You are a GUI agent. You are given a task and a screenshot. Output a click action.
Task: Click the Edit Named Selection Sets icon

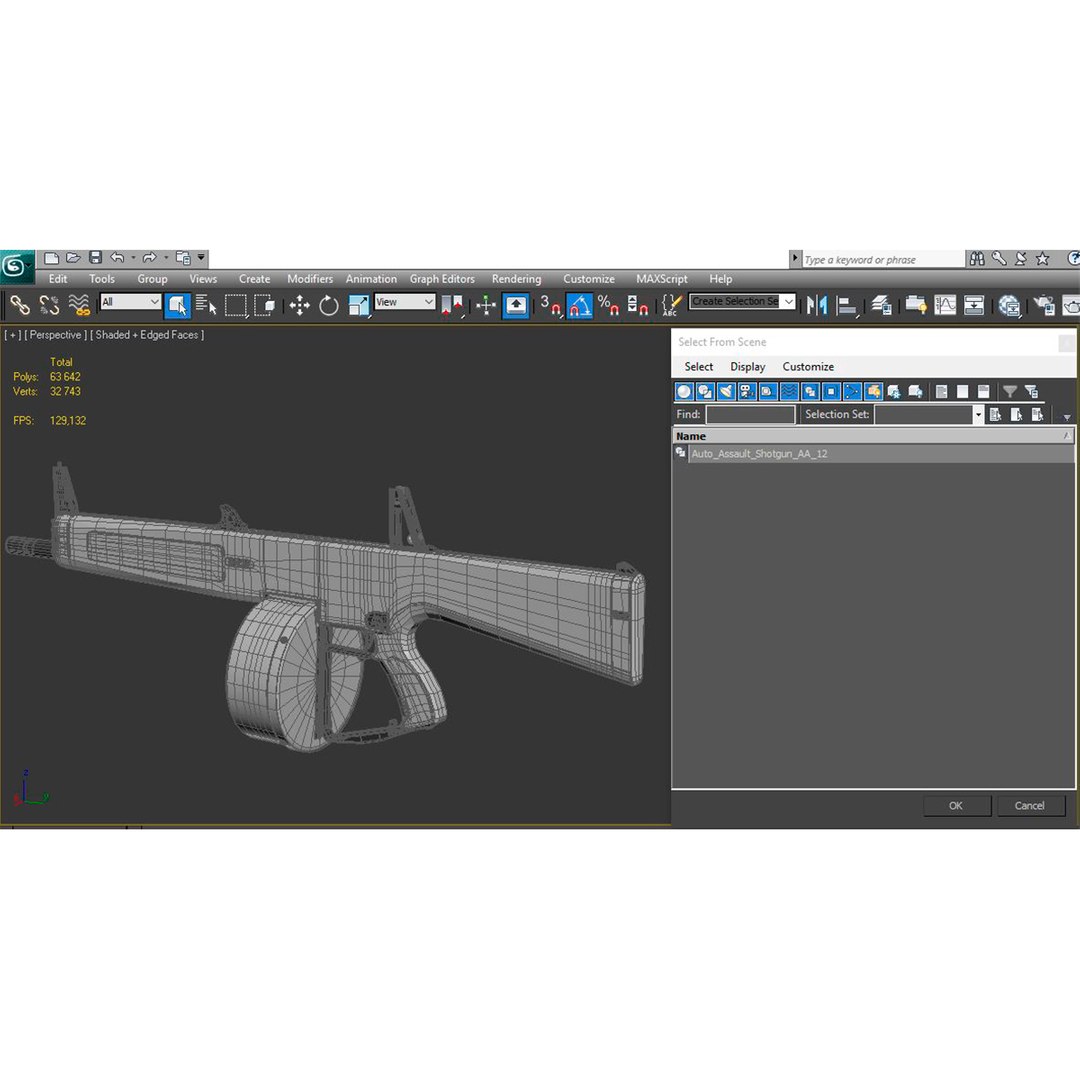pyautogui.click(x=671, y=305)
